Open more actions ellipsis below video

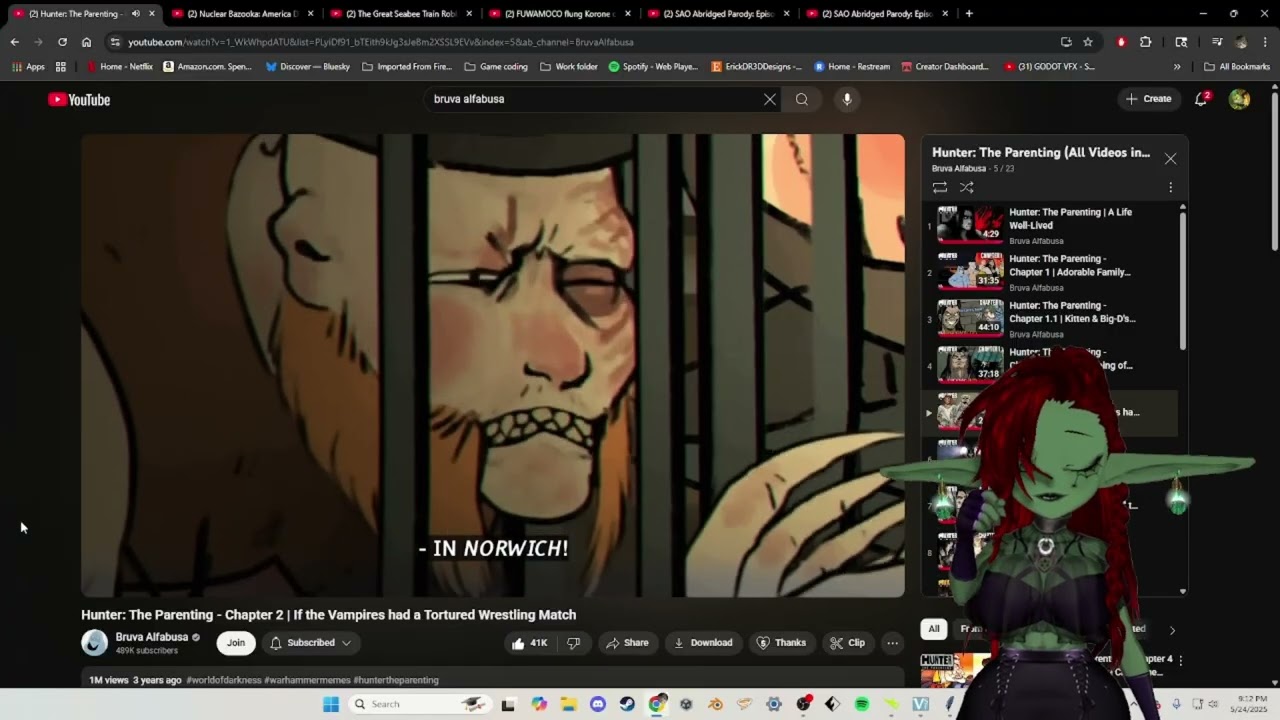pyautogui.click(x=893, y=643)
